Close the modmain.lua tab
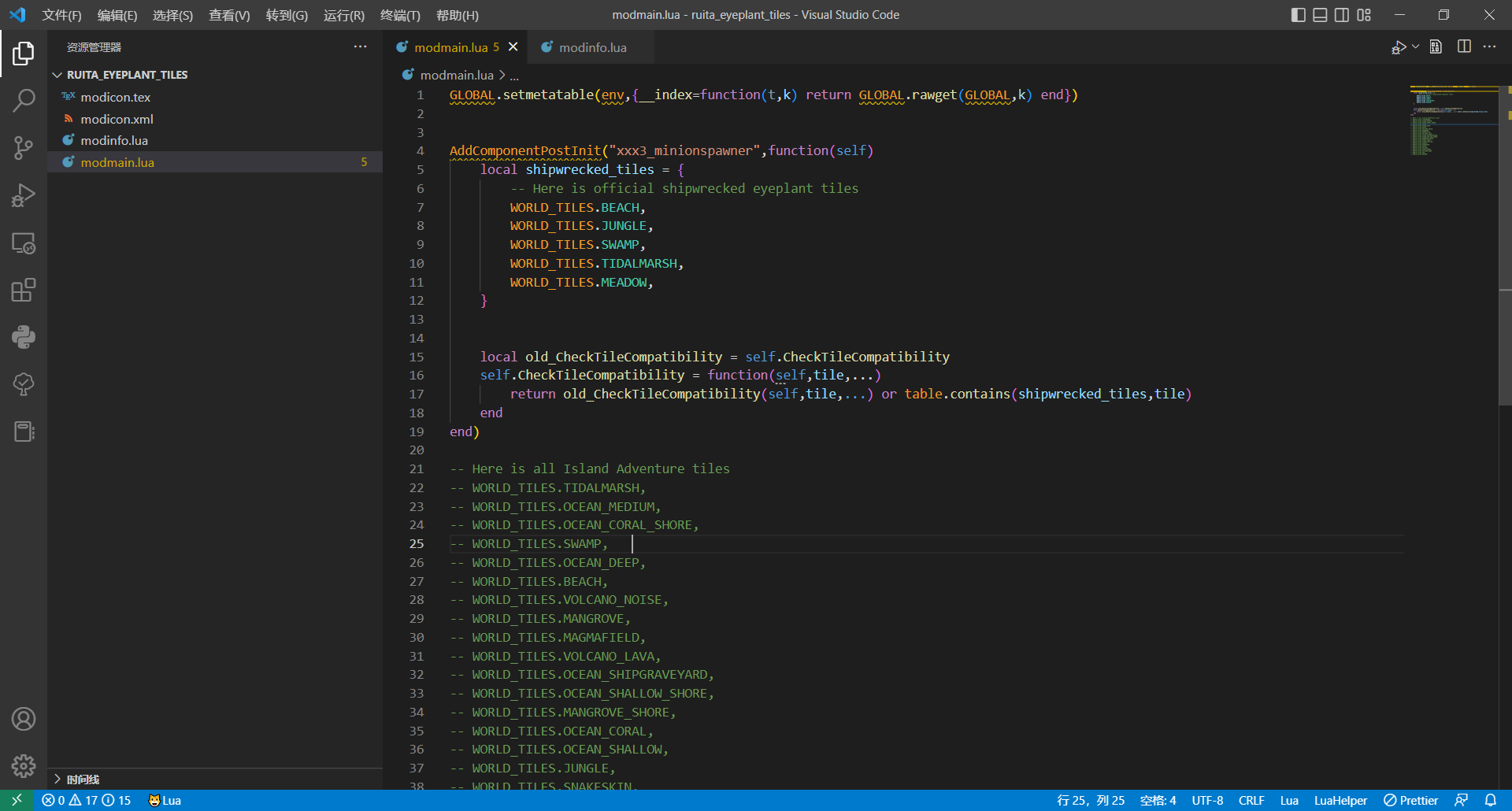The width and height of the screenshot is (1512, 811). [513, 47]
